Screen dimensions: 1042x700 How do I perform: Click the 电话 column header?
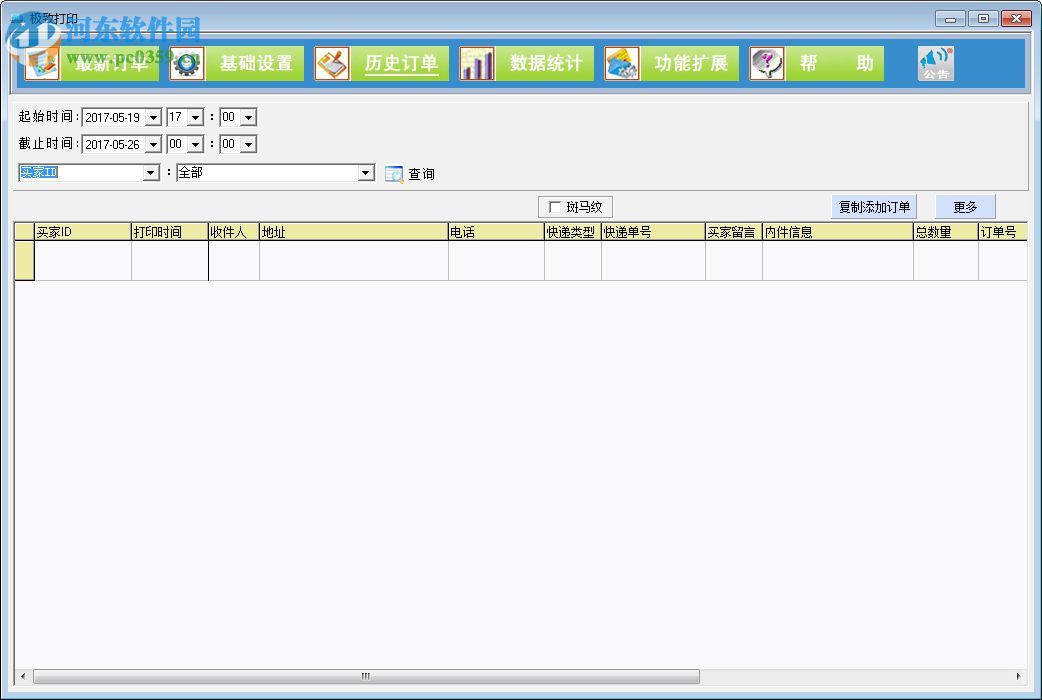point(496,232)
